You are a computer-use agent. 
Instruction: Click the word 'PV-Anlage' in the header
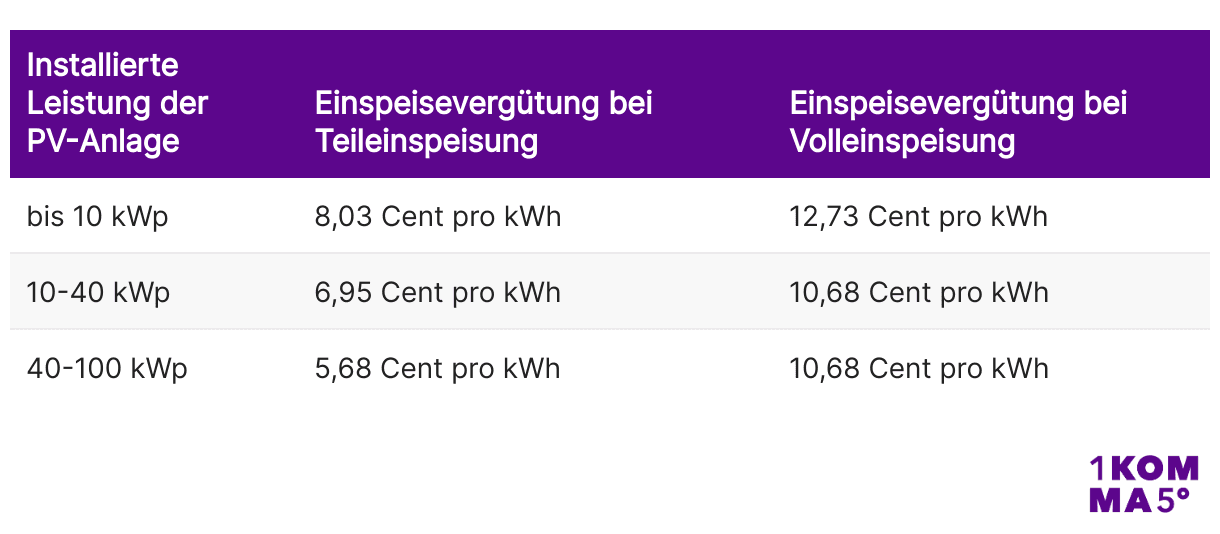[103, 141]
